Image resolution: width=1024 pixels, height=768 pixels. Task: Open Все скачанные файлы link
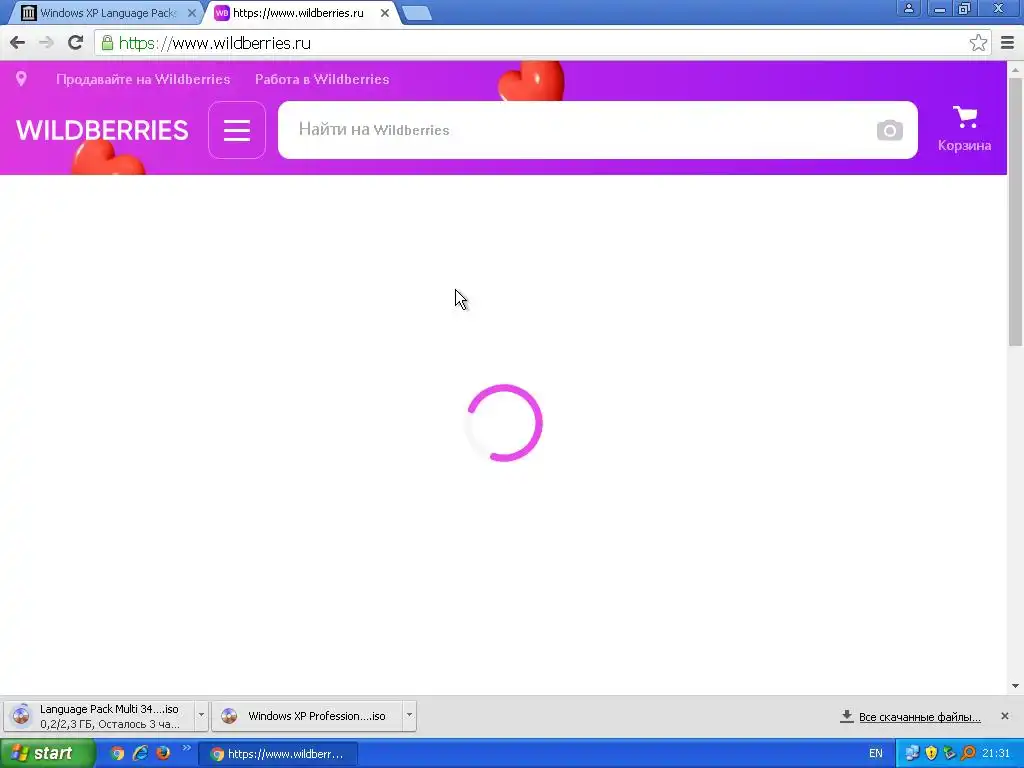pos(920,717)
